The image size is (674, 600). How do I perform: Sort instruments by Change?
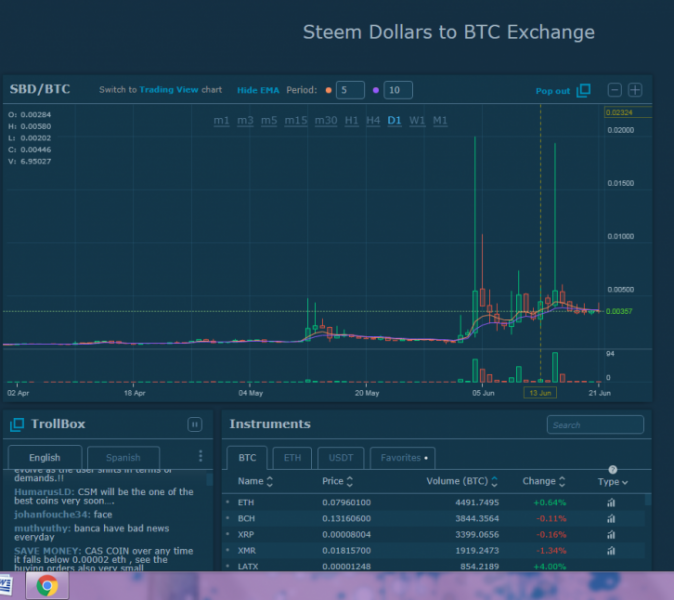544,481
